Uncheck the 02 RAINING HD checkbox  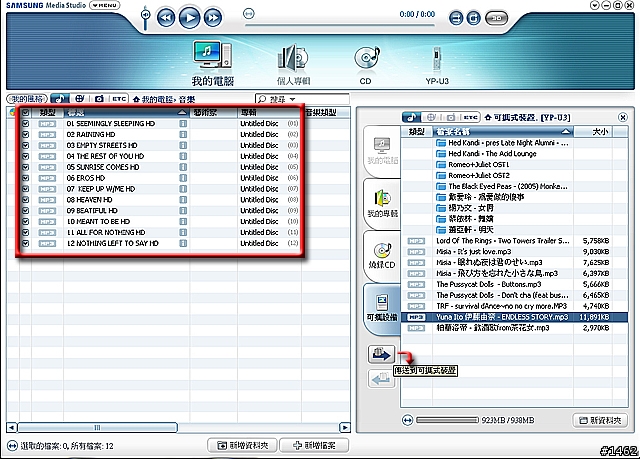pos(26,134)
